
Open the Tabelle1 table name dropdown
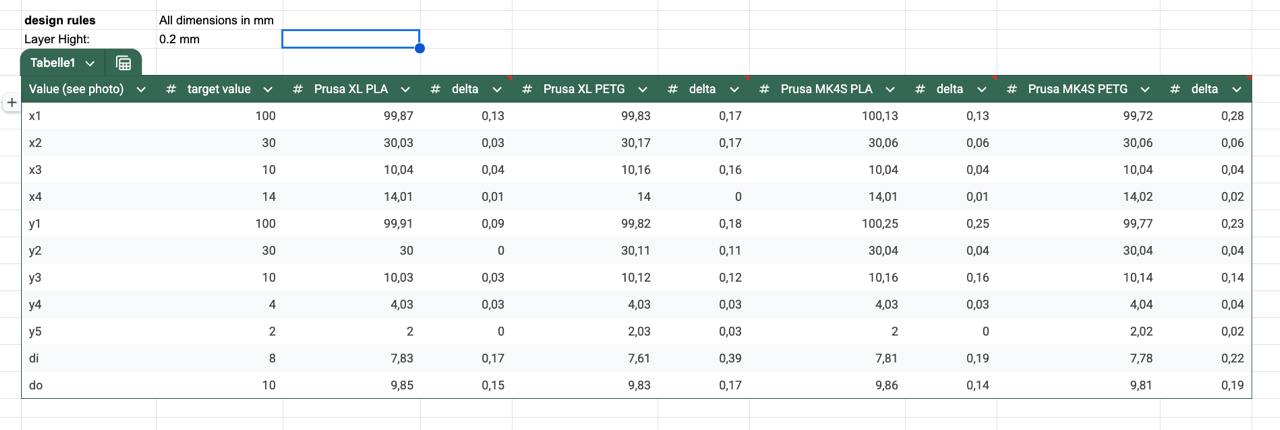[x=90, y=63]
